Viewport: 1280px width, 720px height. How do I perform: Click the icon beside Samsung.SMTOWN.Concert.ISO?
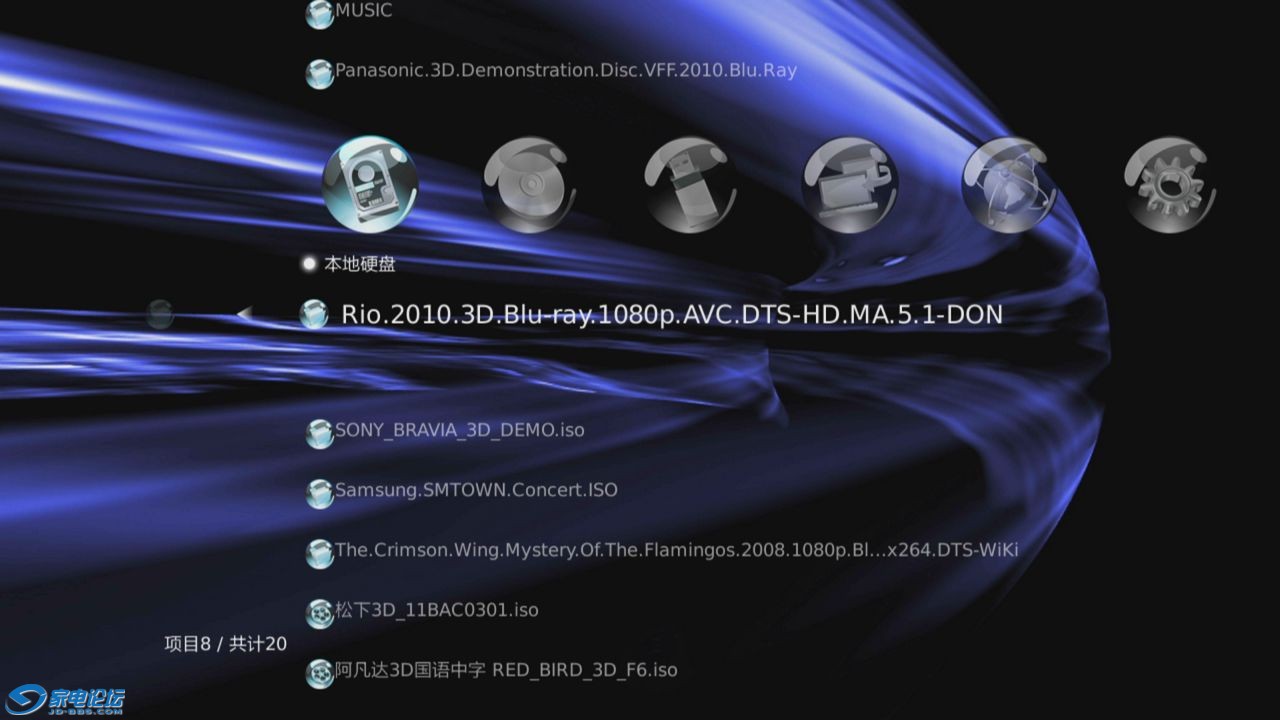[319, 493]
